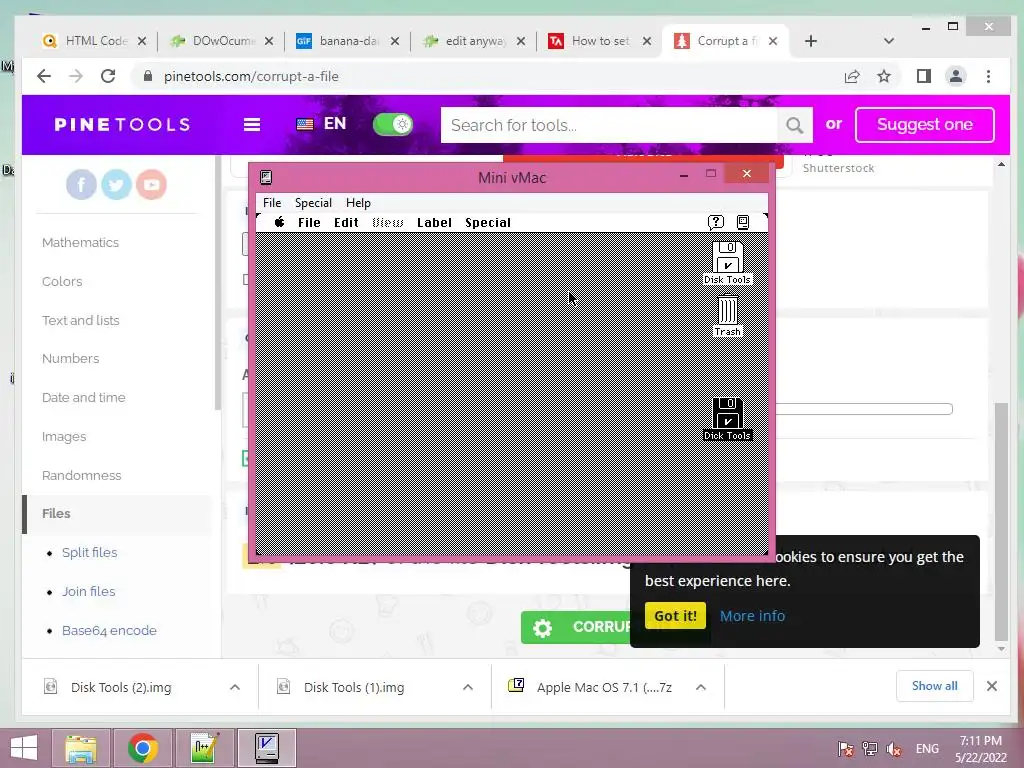Click the Chrome icon in the taskbar
1024x768 pixels.
[x=143, y=748]
